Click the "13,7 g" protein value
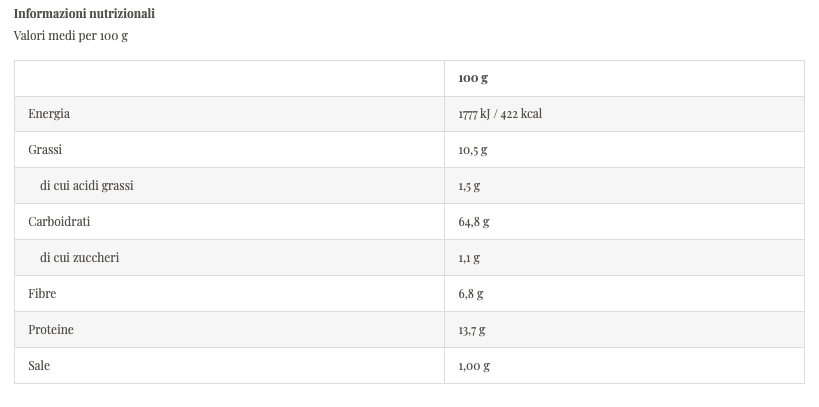 click(472, 330)
